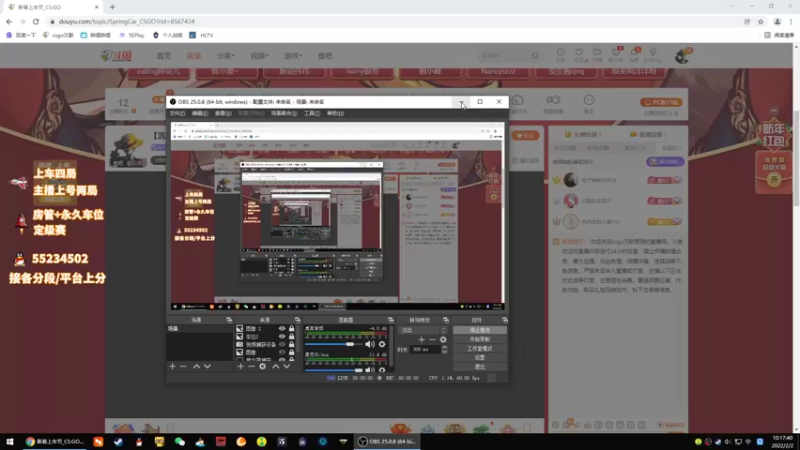
Task: Click 停止推流 button in OBS controls
Action: point(480,330)
